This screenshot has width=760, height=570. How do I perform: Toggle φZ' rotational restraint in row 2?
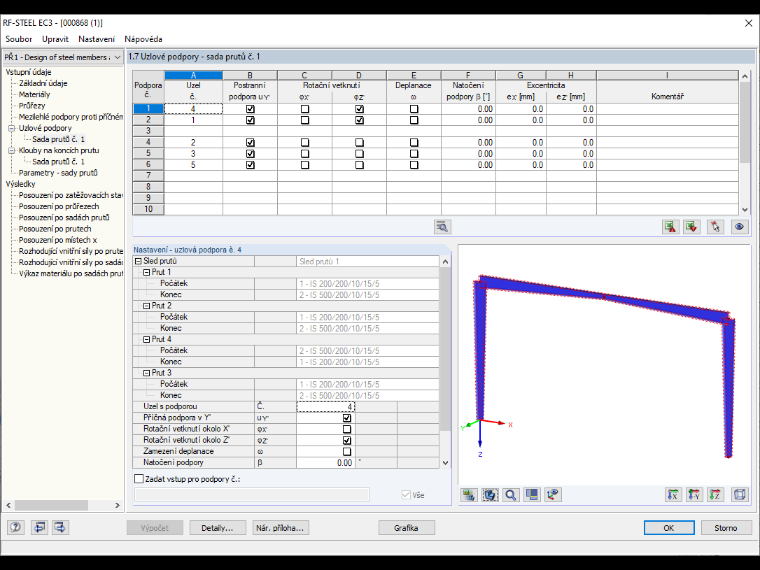[359, 120]
